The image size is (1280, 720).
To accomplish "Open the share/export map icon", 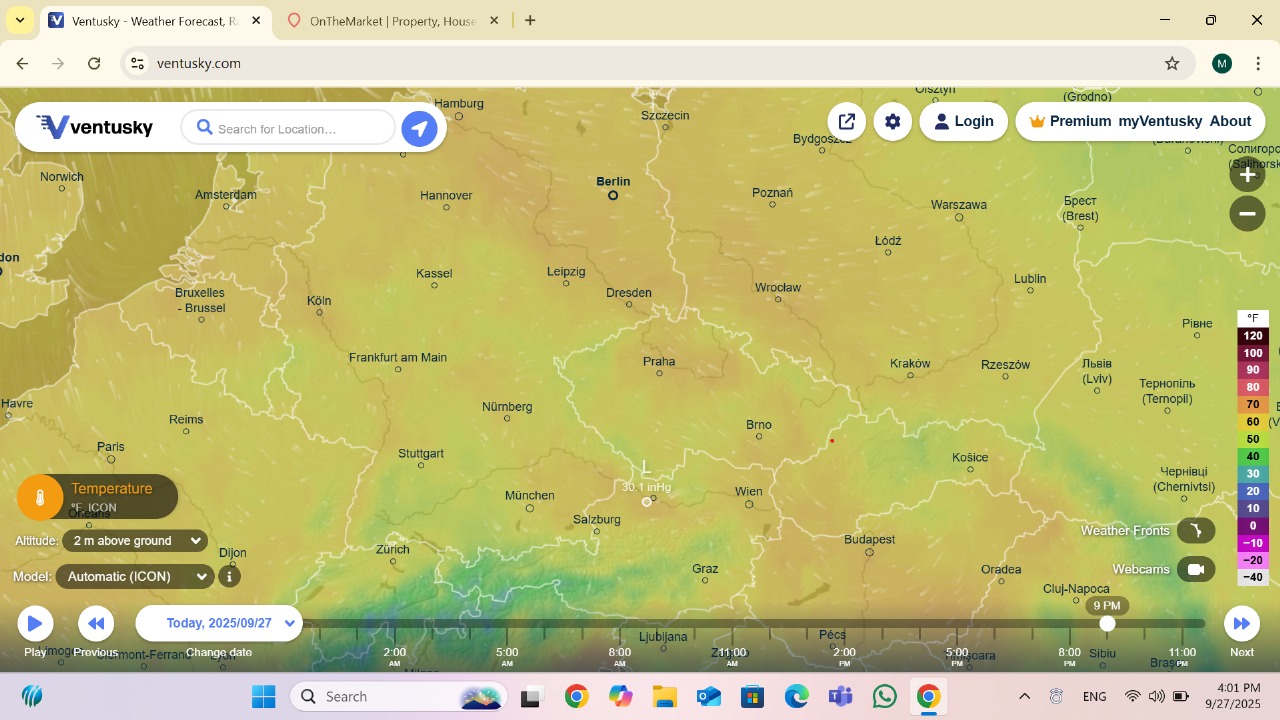I will (x=846, y=122).
